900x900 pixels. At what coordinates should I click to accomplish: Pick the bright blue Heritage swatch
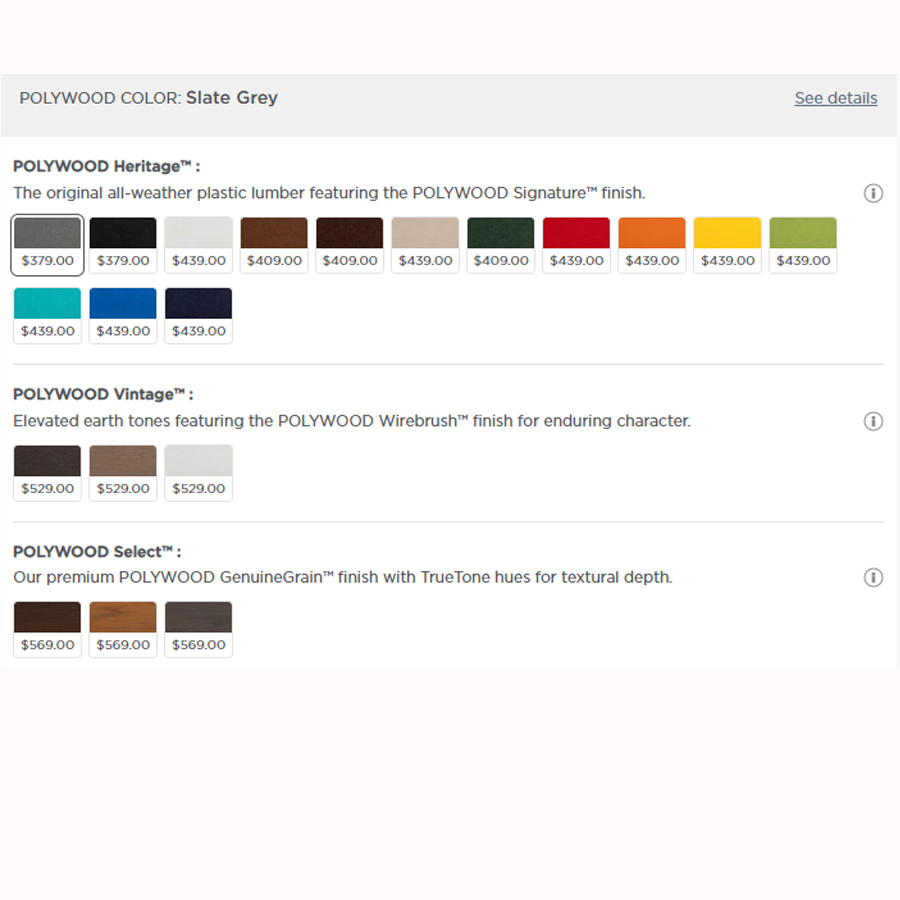click(123, 315)
